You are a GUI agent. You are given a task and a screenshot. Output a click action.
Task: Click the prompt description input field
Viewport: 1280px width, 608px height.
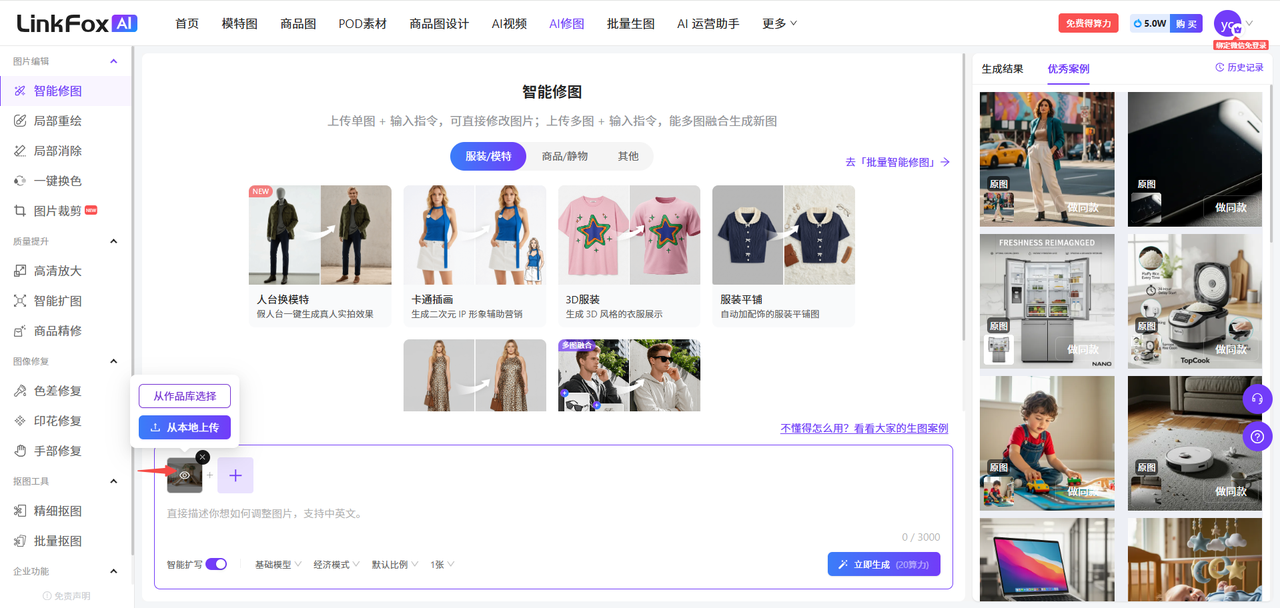point(552,514)
